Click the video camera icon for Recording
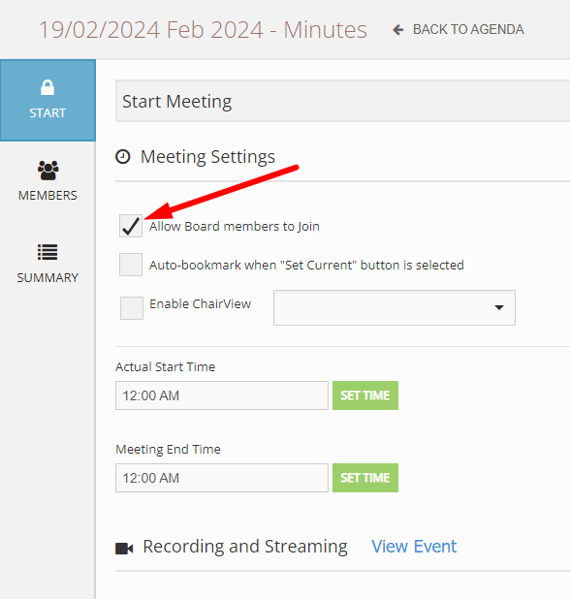Viewport: 570px width, 599px height. [124, 548]
